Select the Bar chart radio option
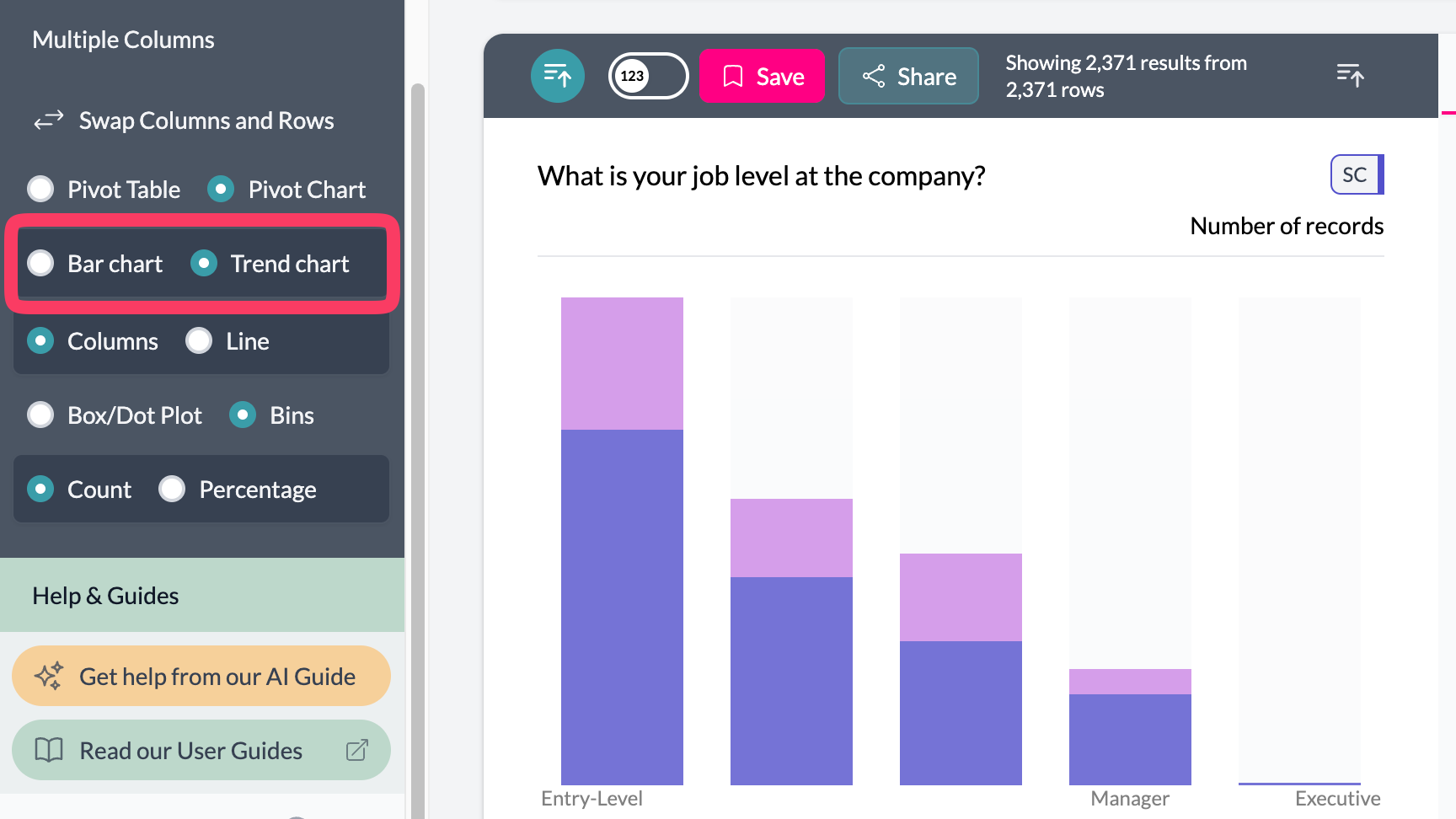 pos(40,264)
